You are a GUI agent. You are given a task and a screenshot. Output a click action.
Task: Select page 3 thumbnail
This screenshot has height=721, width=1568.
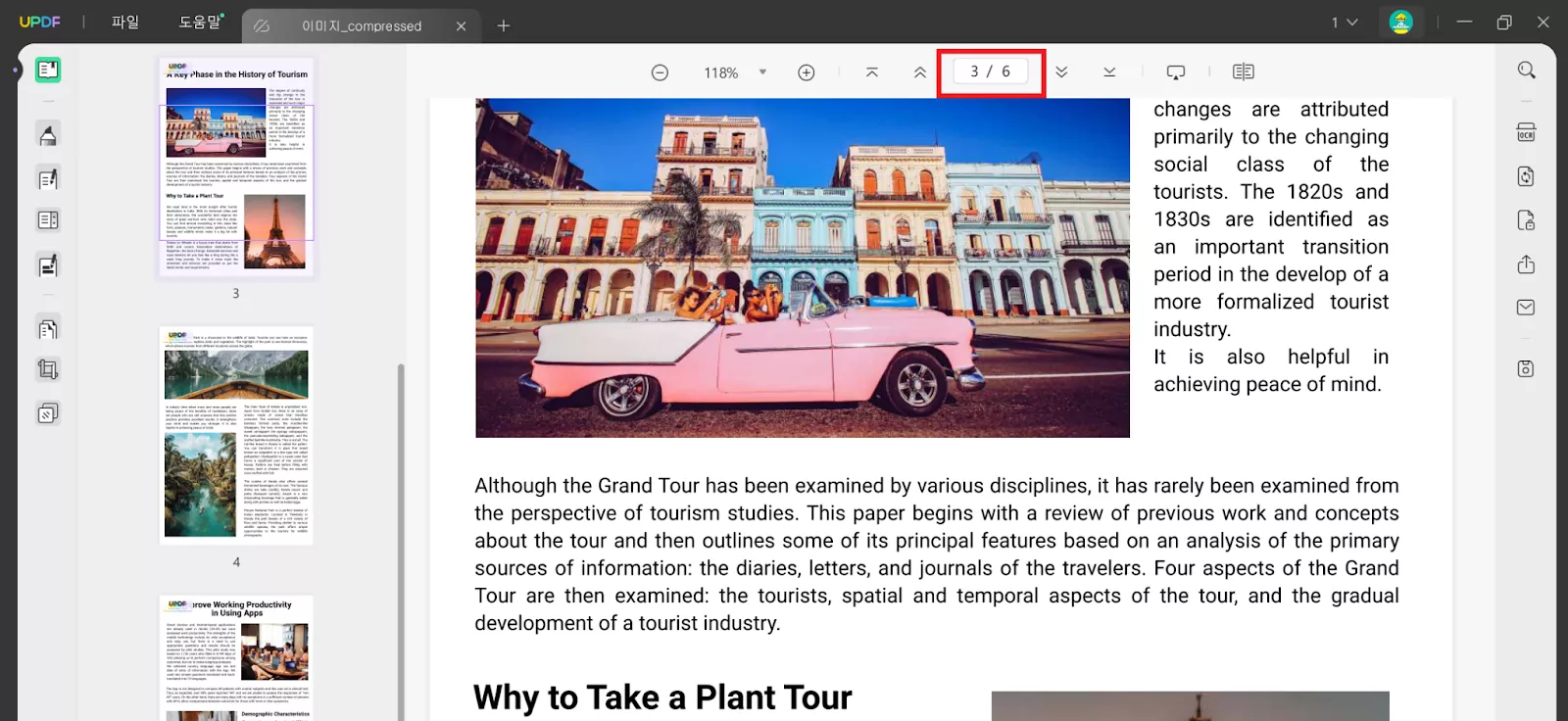[x=236, y=168]
